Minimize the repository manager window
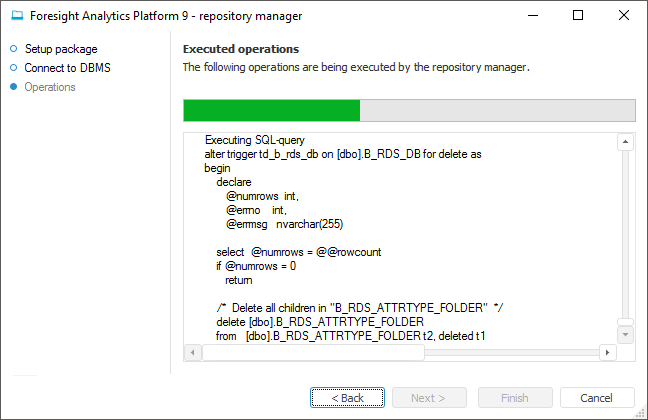 [x=532, y=16]
